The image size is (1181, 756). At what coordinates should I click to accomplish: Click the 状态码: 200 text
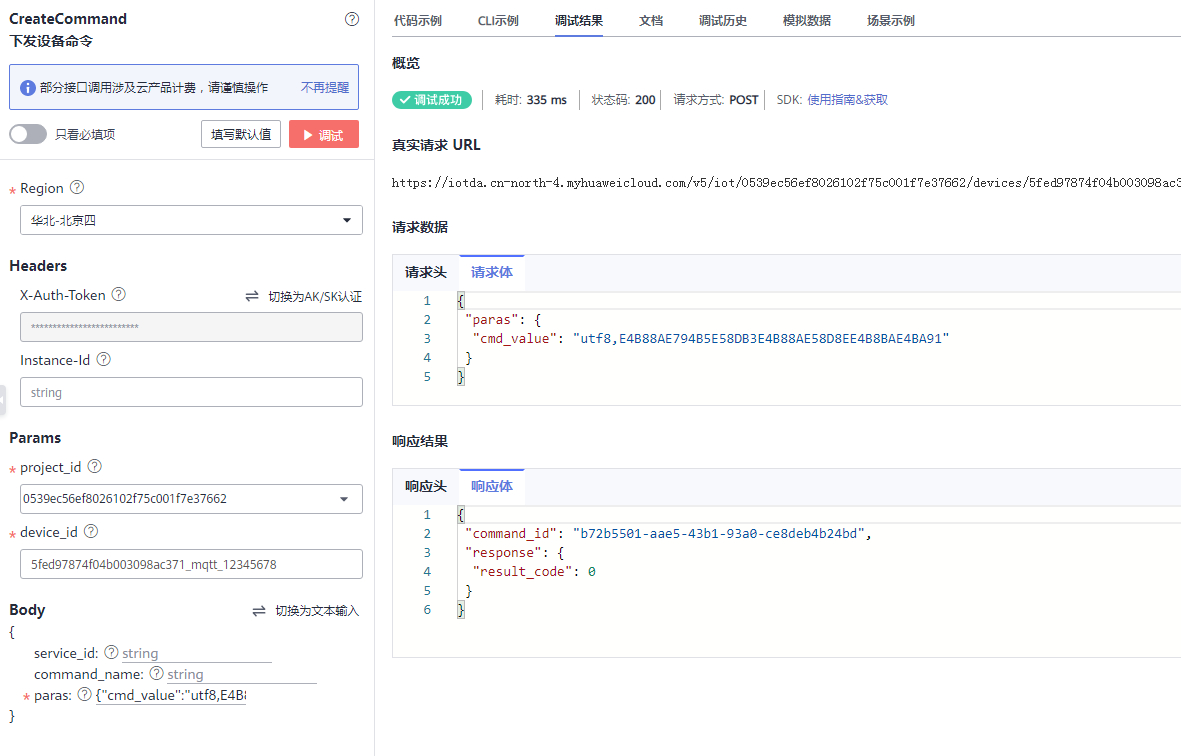(623, 99)
